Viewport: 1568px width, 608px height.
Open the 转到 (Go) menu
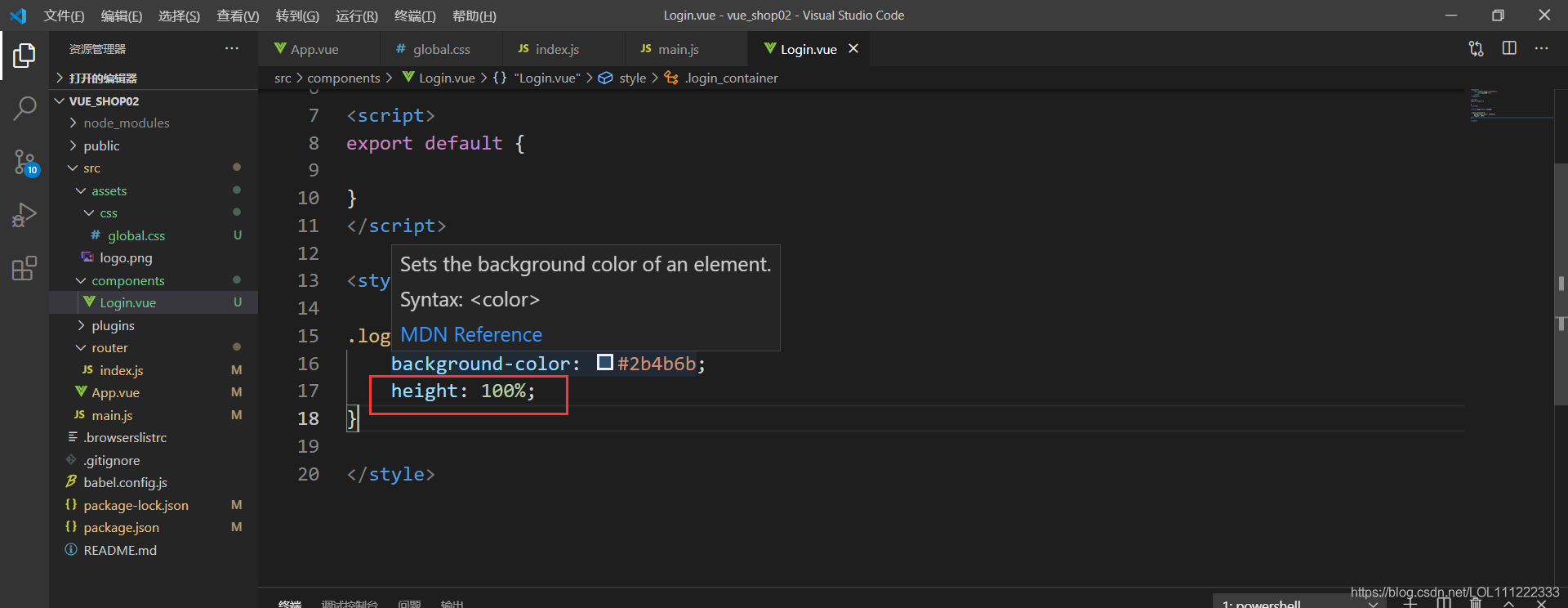click(x=297, y=16)
